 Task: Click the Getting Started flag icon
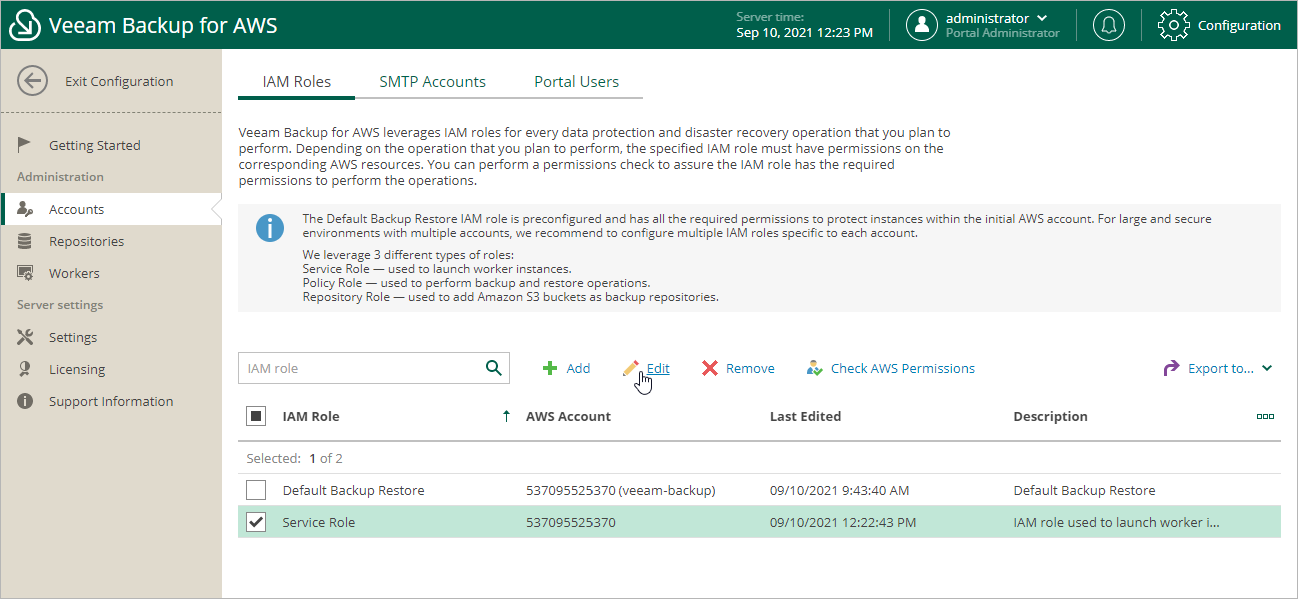click(26, 145)
